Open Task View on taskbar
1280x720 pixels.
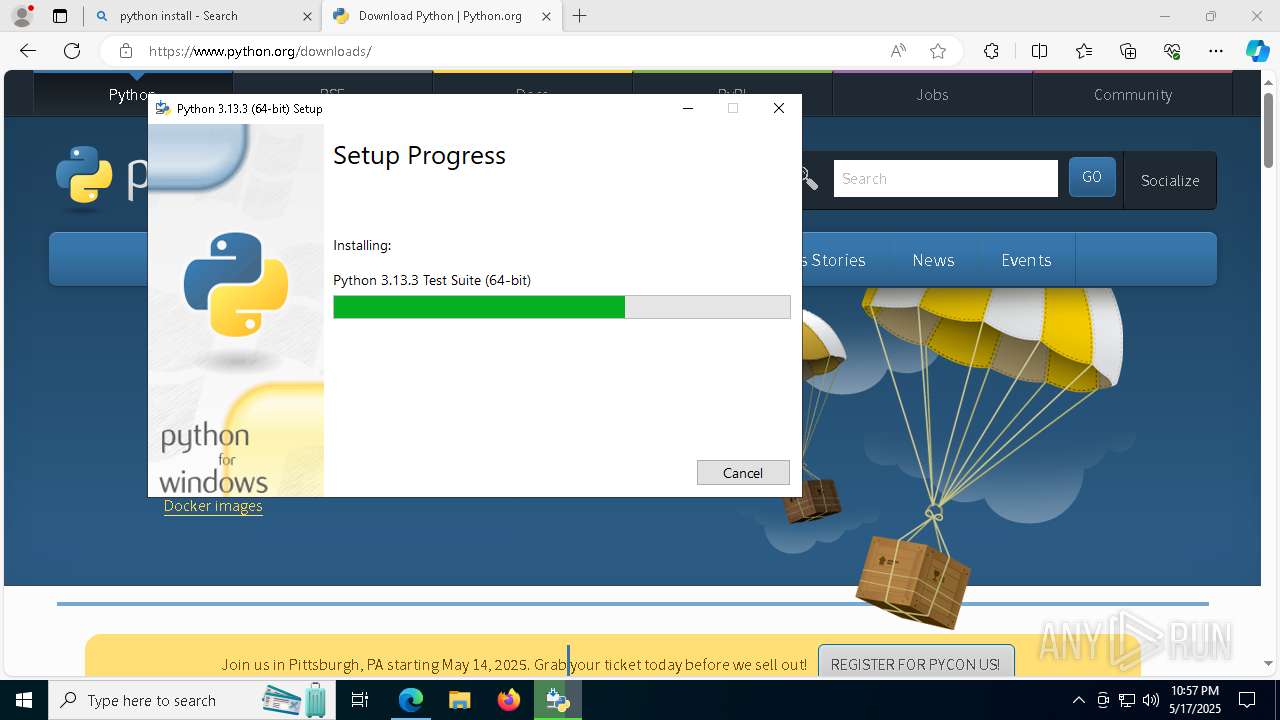tap(361, 700)
